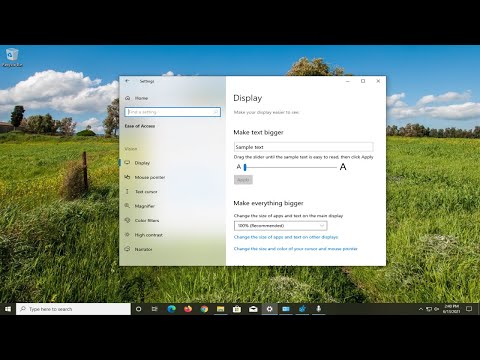
Task: Open File Explorer from the taskbar
Action: point(220,309)
